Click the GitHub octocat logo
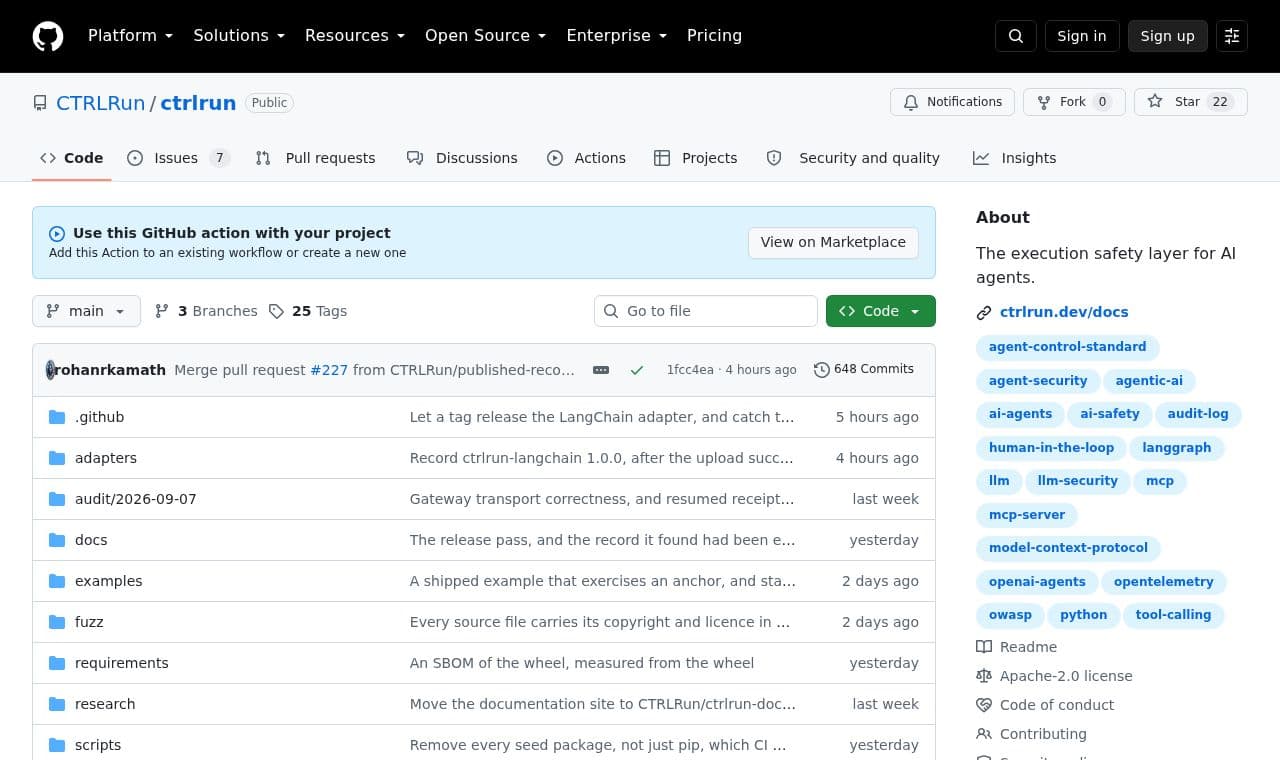The width and height of the screenshot is (1280, 760). [48, 36]
